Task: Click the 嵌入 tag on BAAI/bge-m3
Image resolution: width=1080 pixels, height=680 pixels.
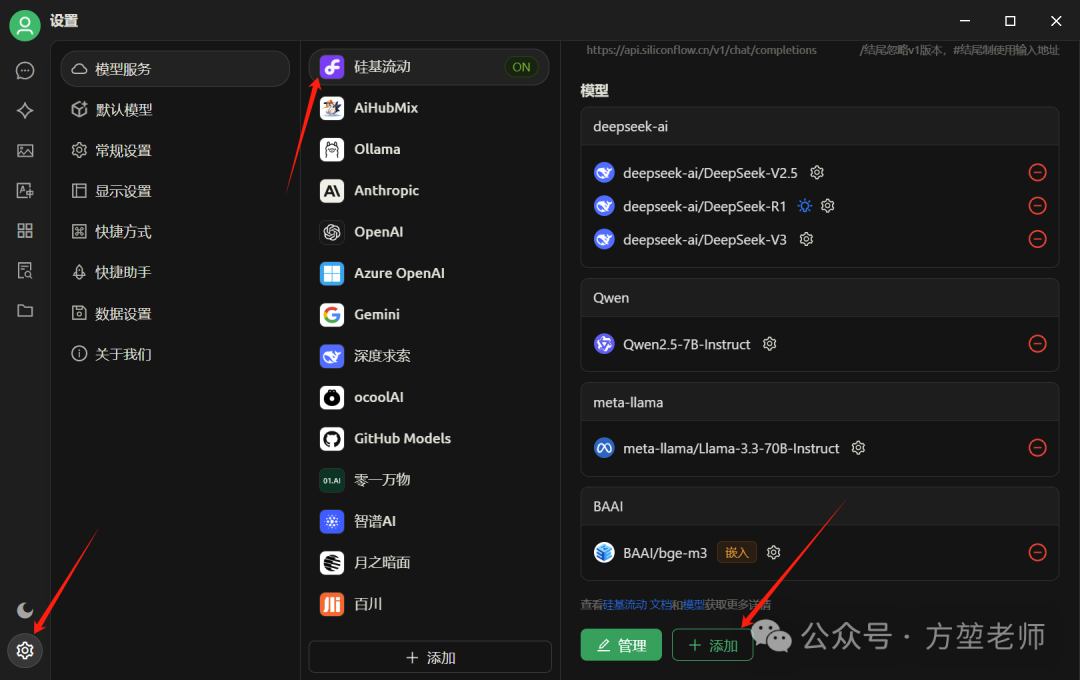Action: (737, 553)
